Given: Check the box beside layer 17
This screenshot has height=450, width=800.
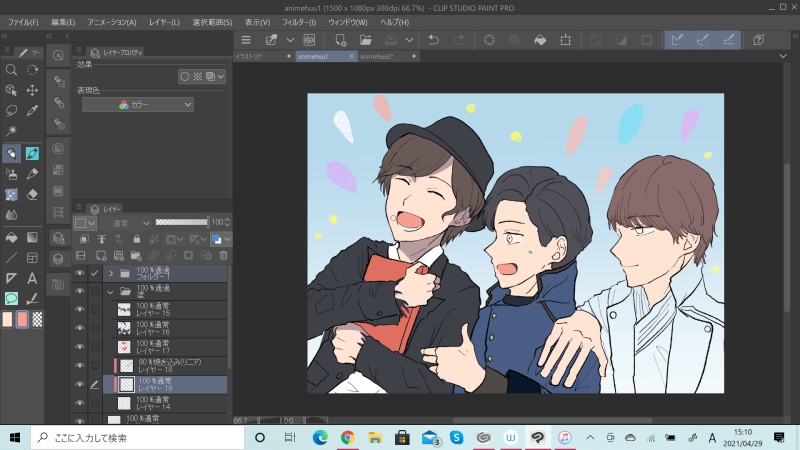Looking at the screenshot, I should click(95, 346).
